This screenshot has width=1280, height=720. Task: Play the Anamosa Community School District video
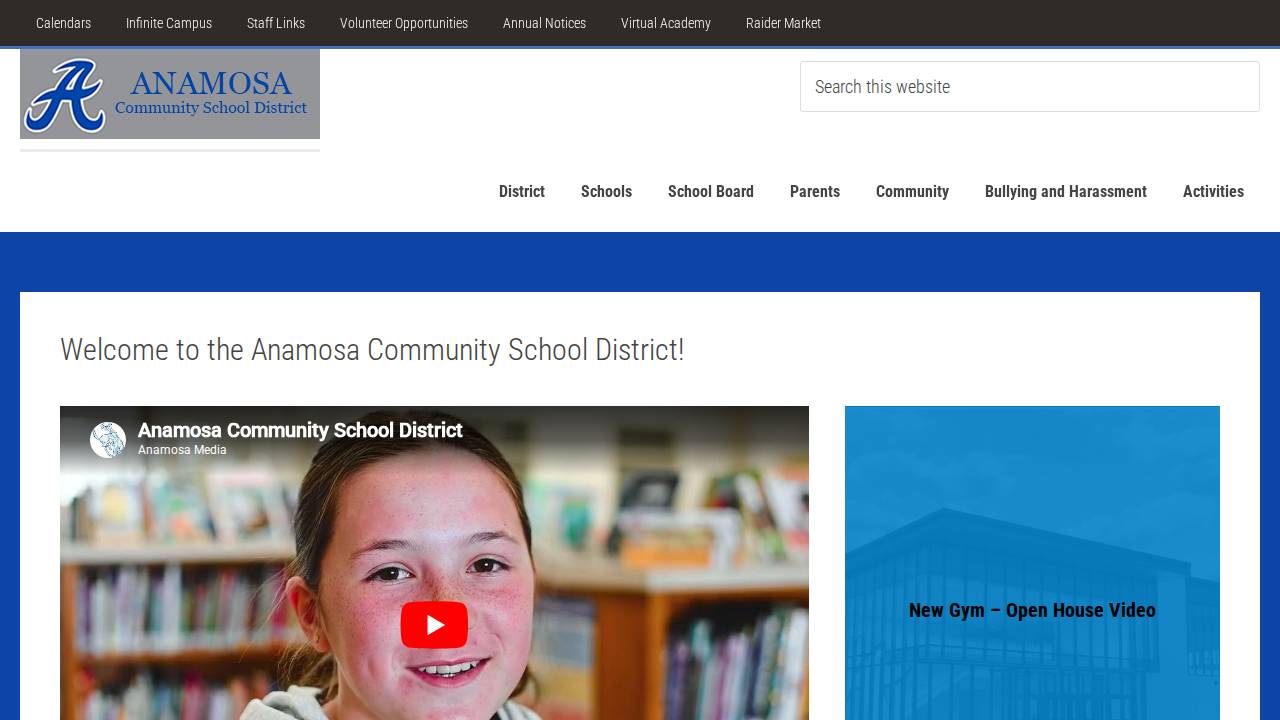434,624
